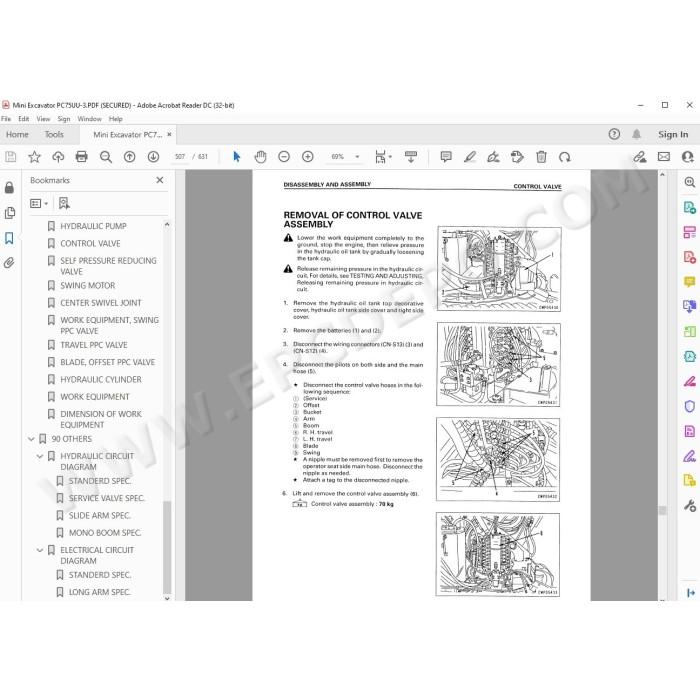Screen dimensions: 700x700
Task: Add new bookmark icon in panel
Action: pyautogui.click(x=64, y=204)
